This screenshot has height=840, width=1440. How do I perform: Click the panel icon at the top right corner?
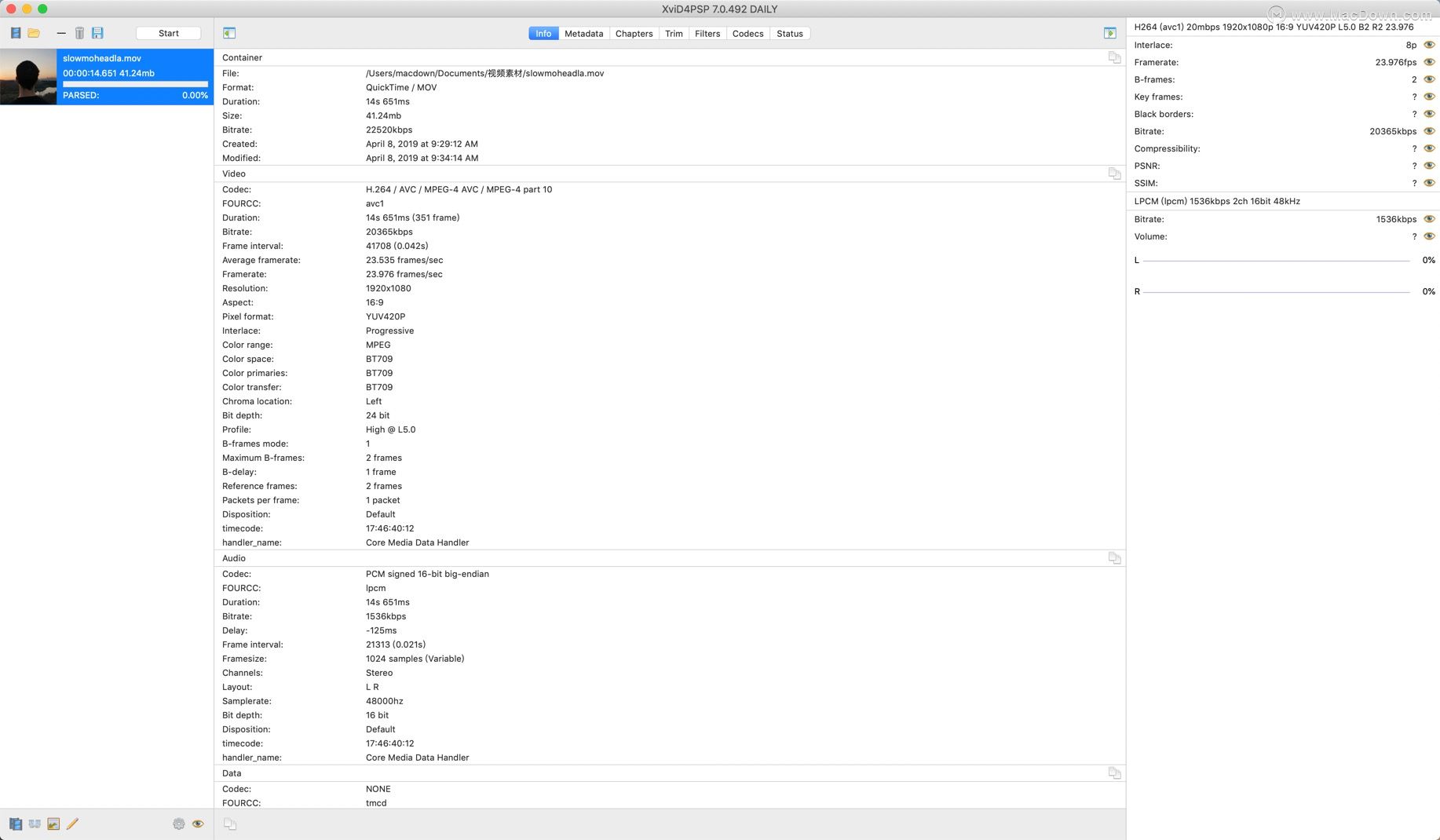coord(1109,33)
